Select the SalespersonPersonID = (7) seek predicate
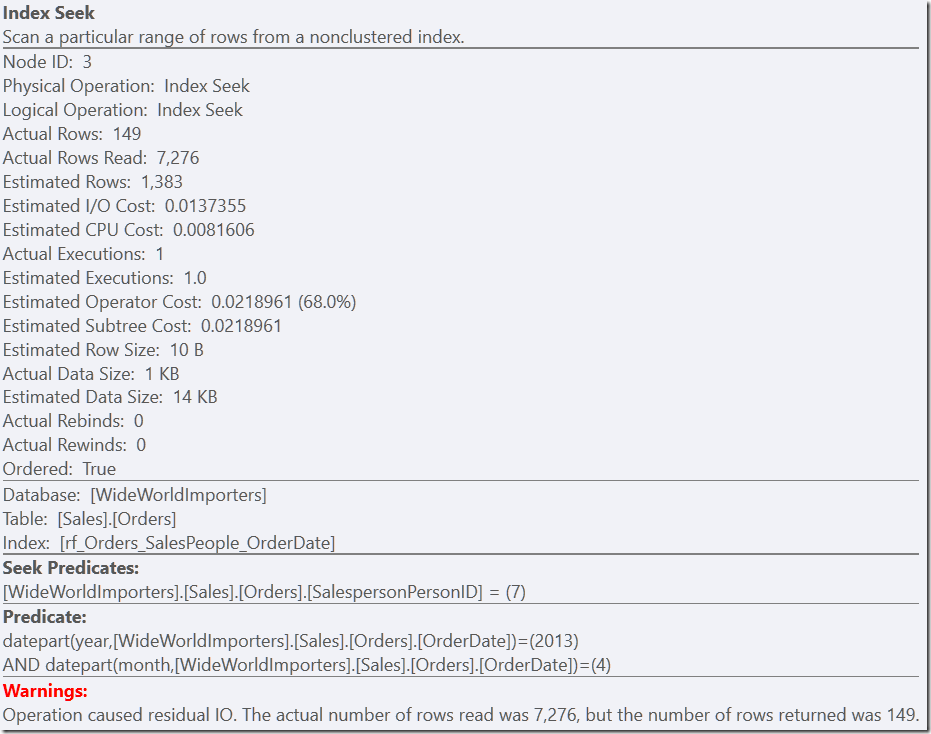931x734 pixels. tap(264, 592)
